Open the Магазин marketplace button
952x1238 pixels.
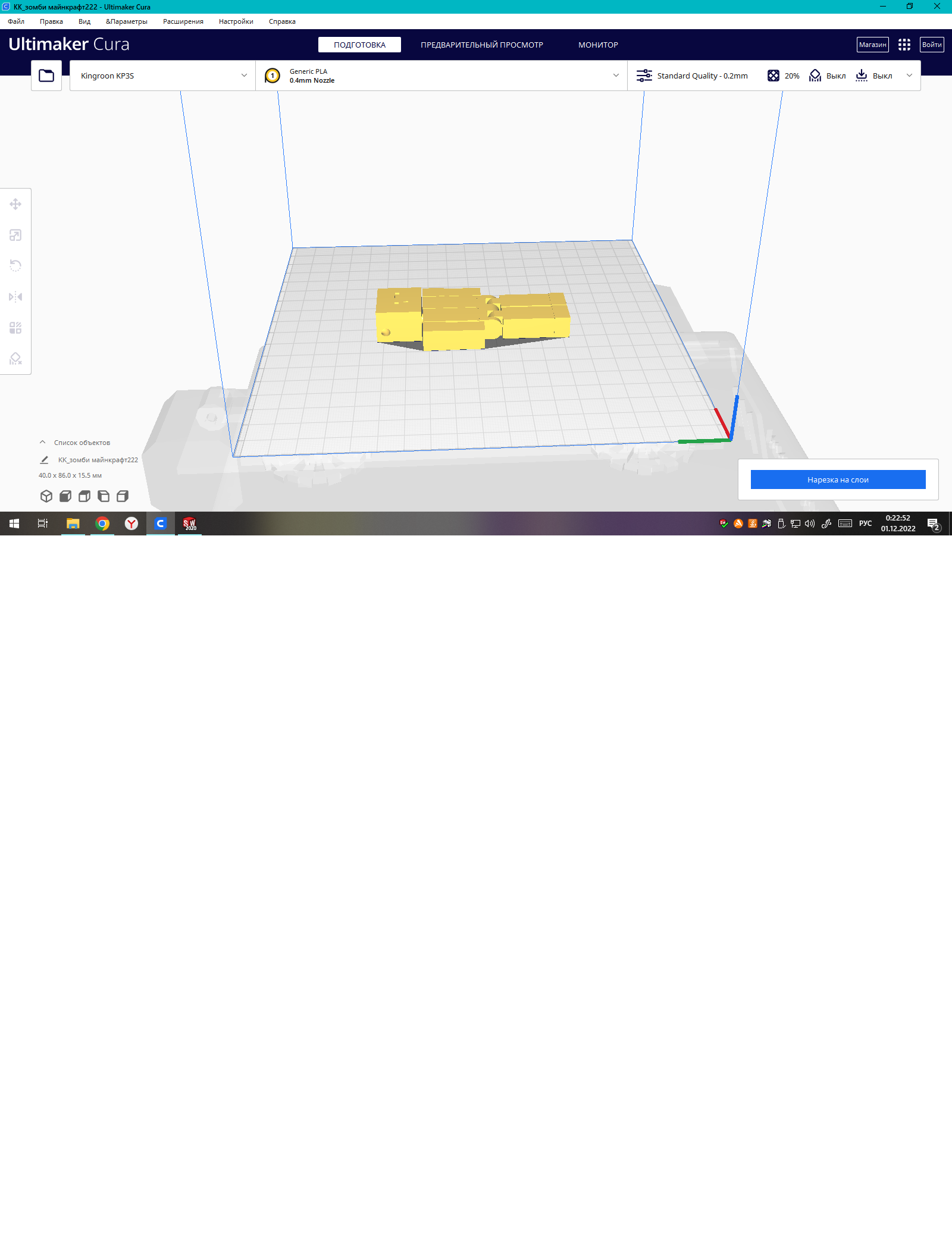click(x=873, y=45)
